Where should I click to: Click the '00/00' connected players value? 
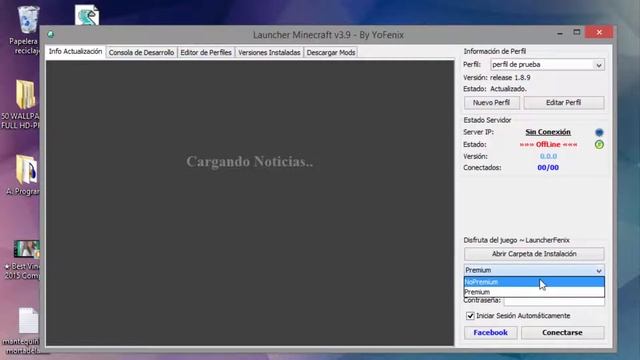(x=548, y=168)
